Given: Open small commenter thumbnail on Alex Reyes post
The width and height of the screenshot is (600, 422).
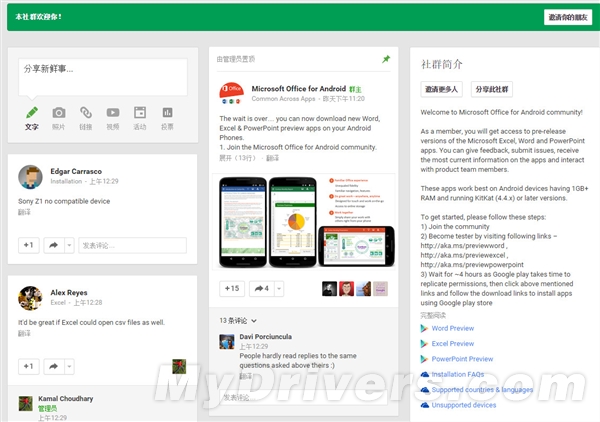Looking at the screenshot, I should tap(179, 367).
